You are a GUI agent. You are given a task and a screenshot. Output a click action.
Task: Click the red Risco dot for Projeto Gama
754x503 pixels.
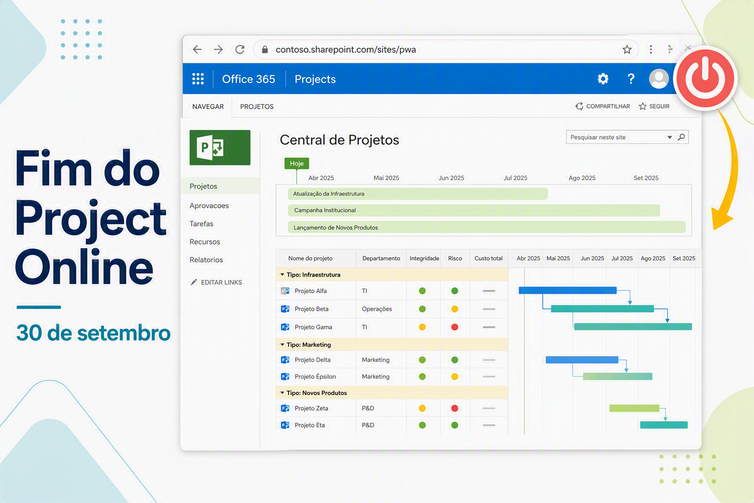pos(454,327)
